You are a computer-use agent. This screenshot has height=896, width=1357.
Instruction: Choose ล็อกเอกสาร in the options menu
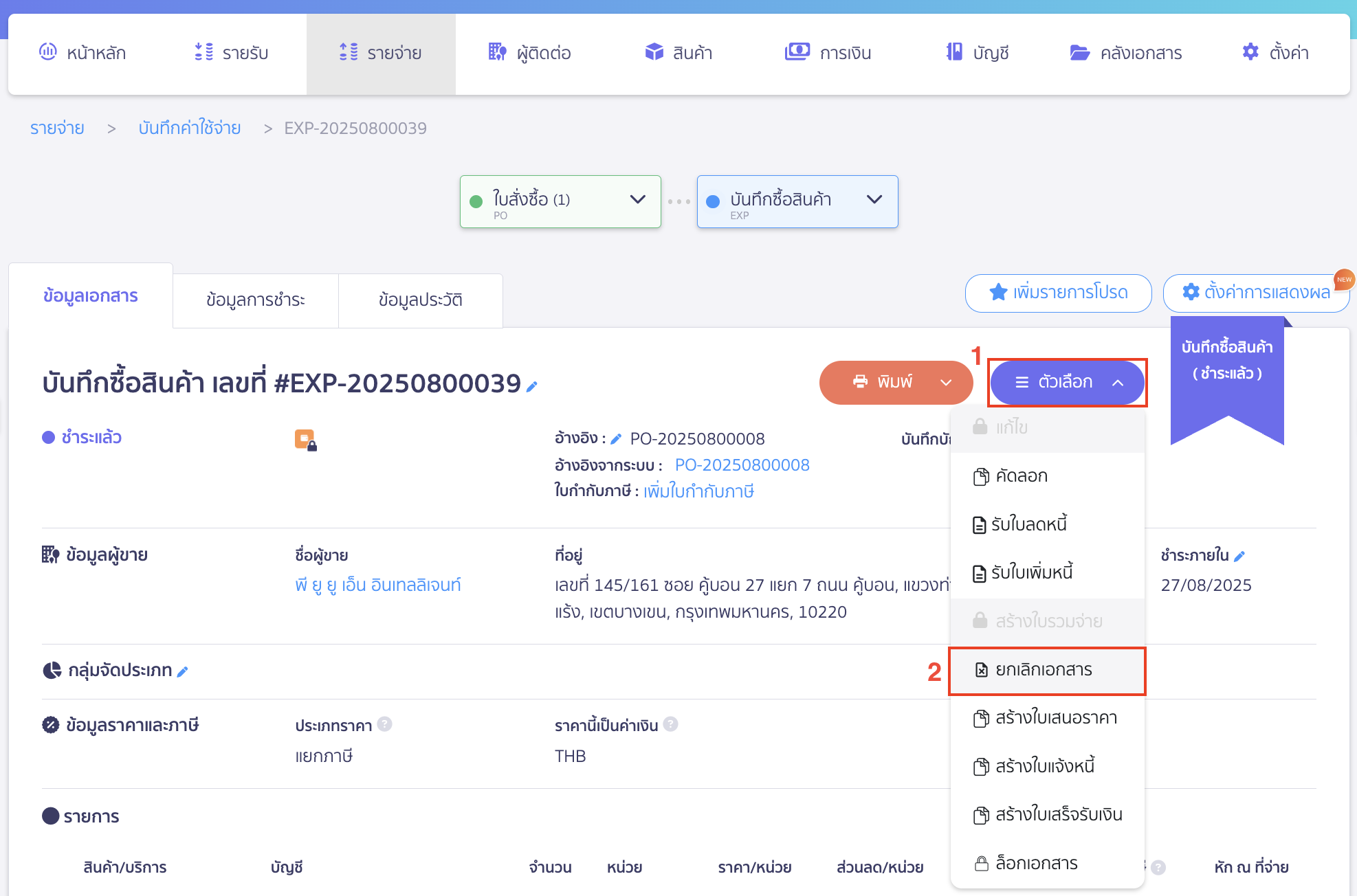coord(1037,863)
